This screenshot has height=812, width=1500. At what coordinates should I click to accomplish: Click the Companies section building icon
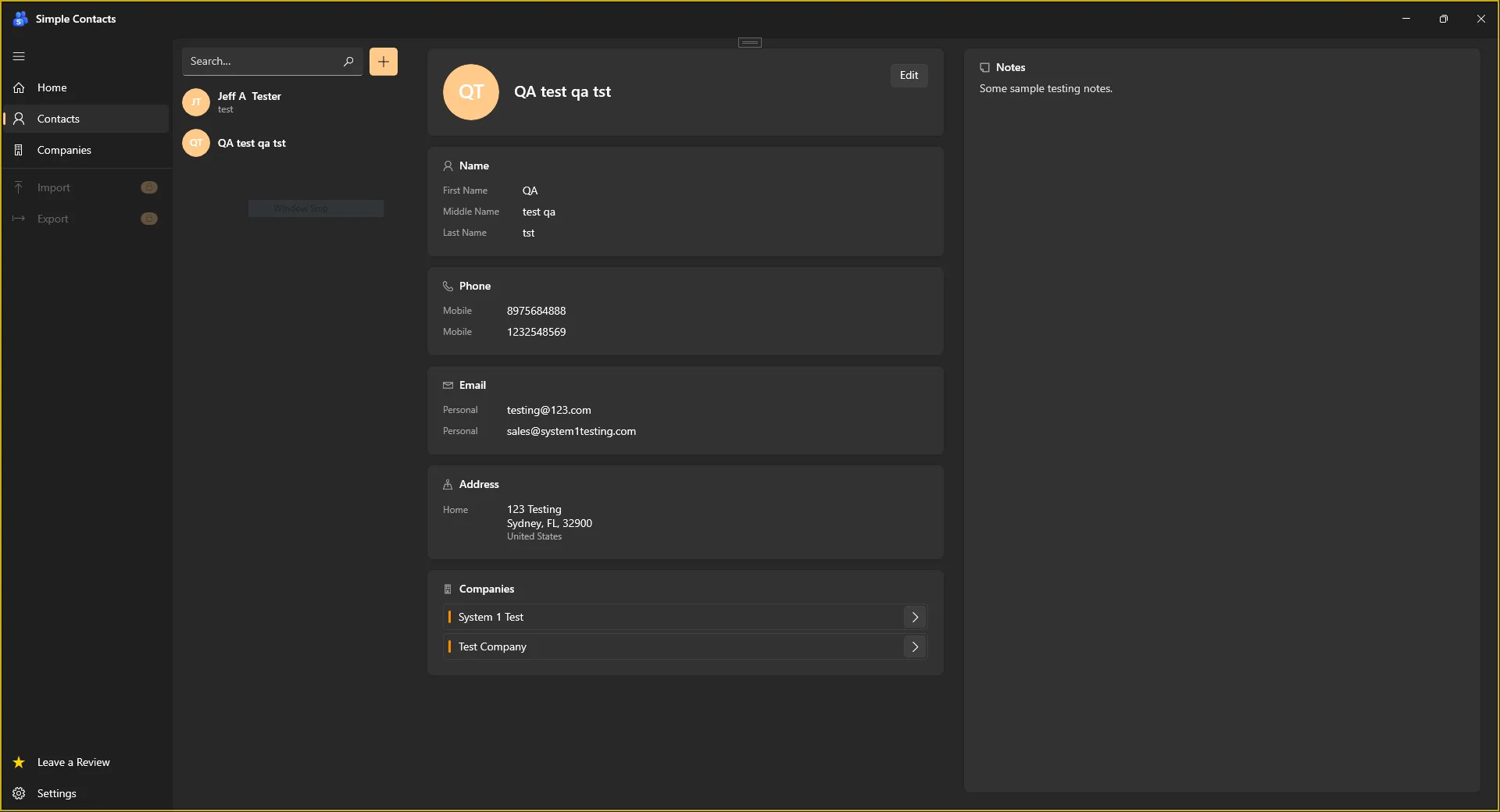click(x=448, y=589)
